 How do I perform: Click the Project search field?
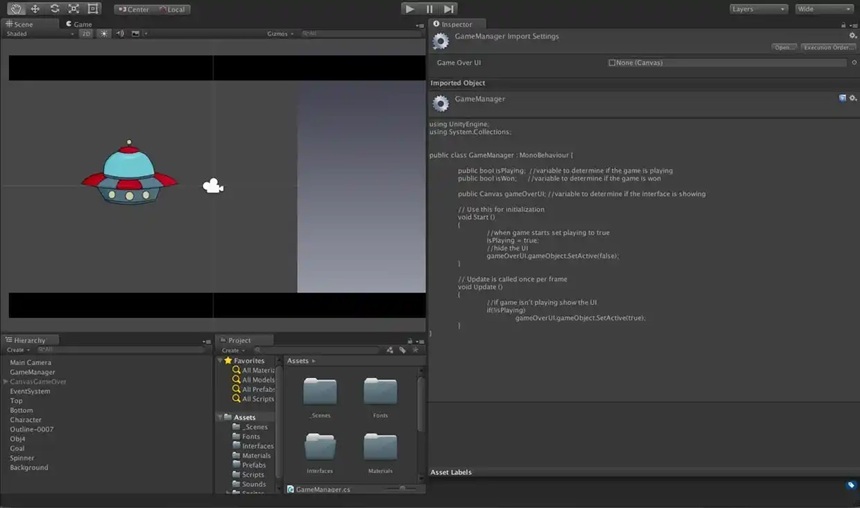pos(316,350)
